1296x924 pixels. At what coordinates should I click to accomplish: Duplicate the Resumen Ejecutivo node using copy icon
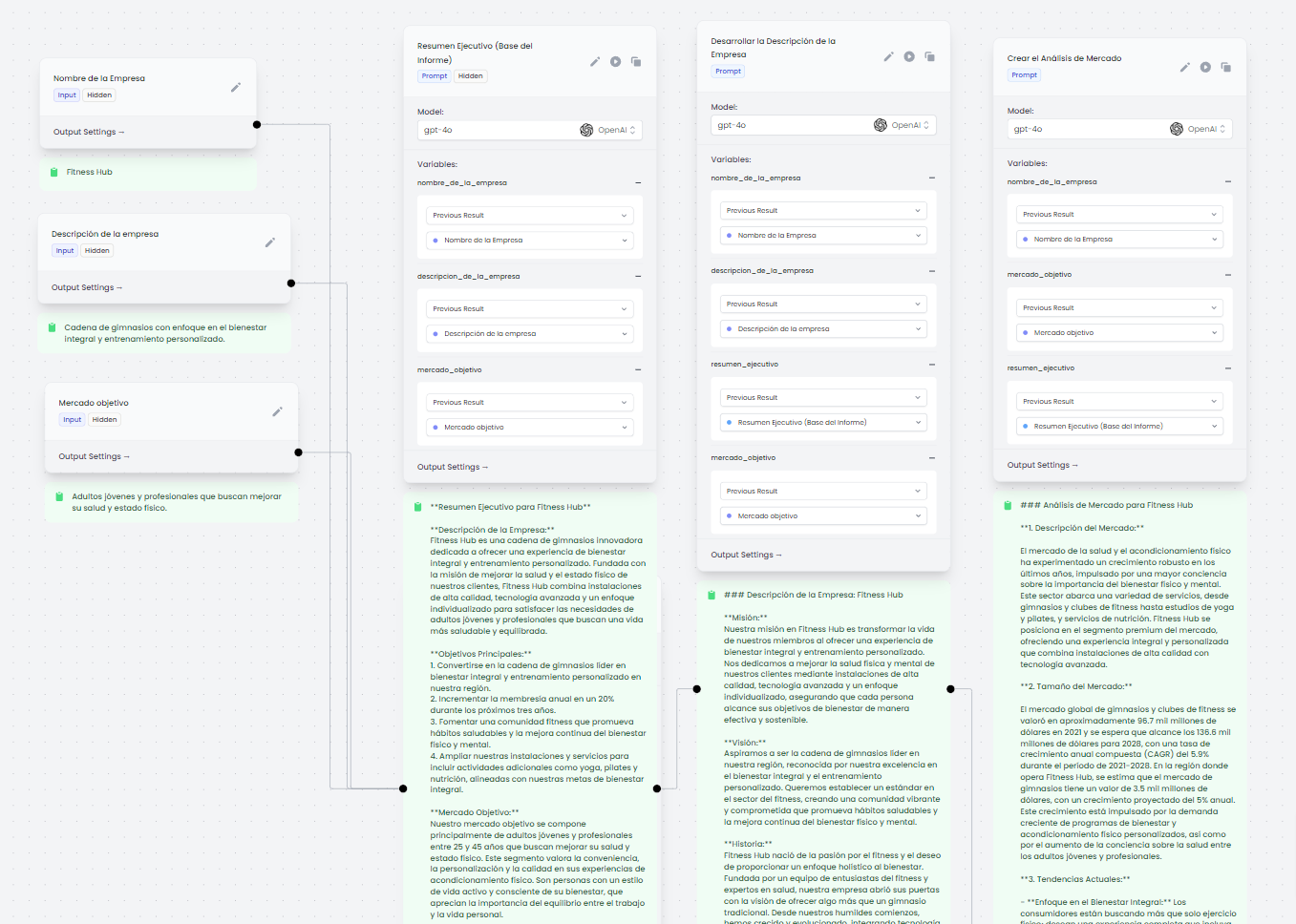(x=636, y=62)
